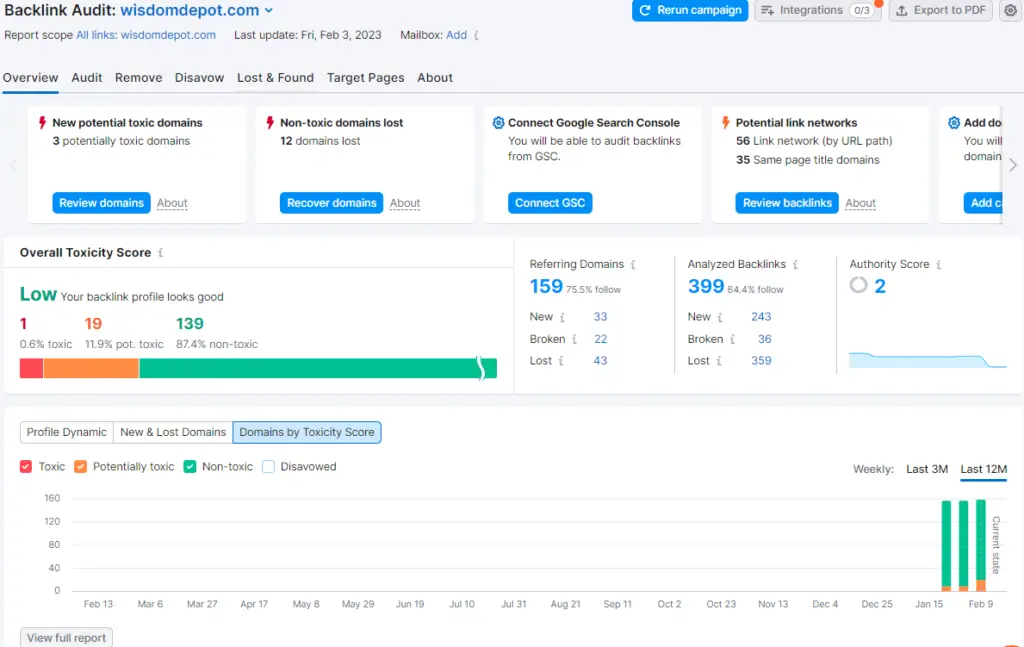Click the Feb 9 current state chart bar
1024x647 pixels.
[x=980, y=545]
